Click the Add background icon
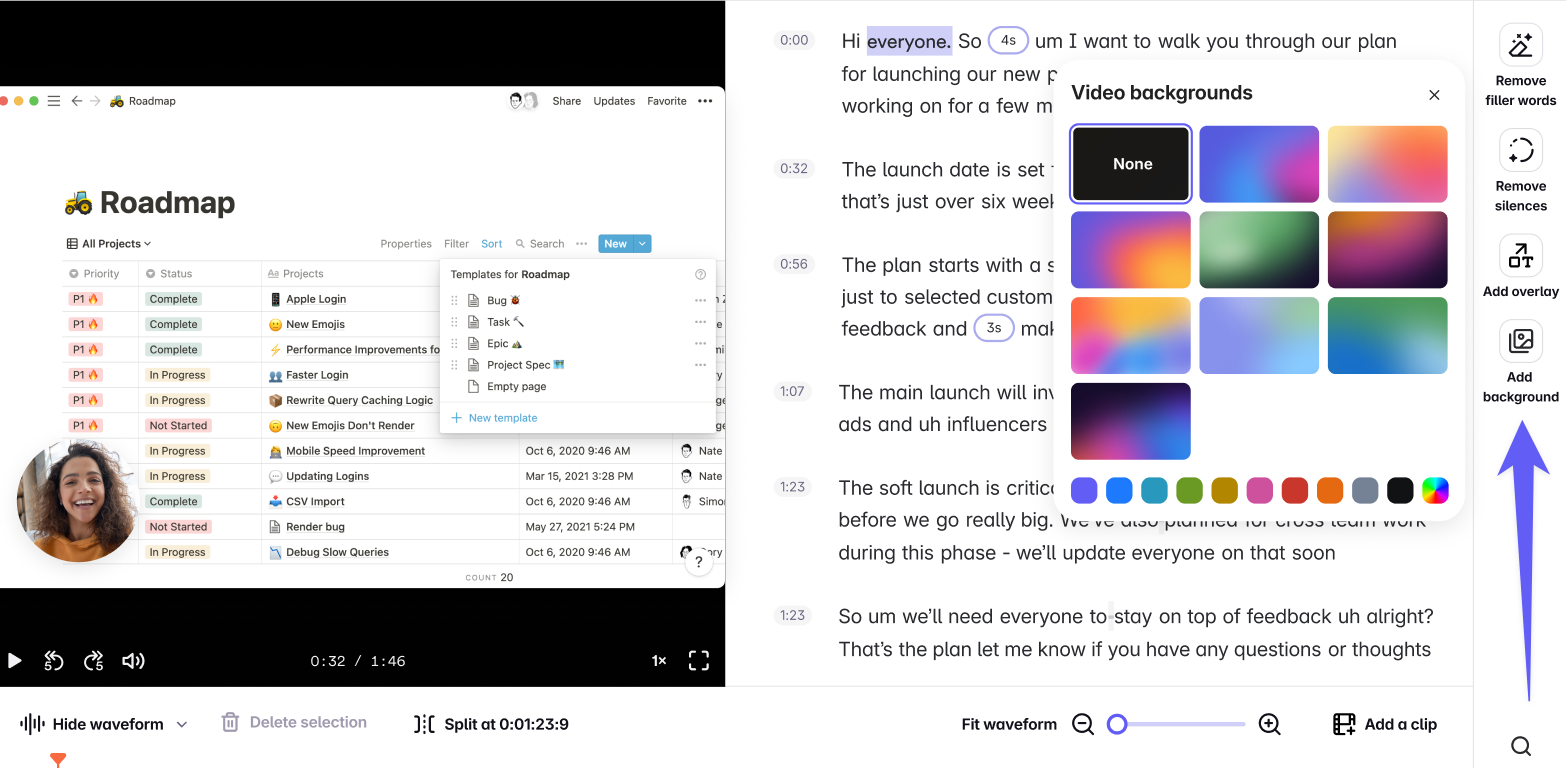Viewport: 1566px width, 768px height. coord(1520,341)
